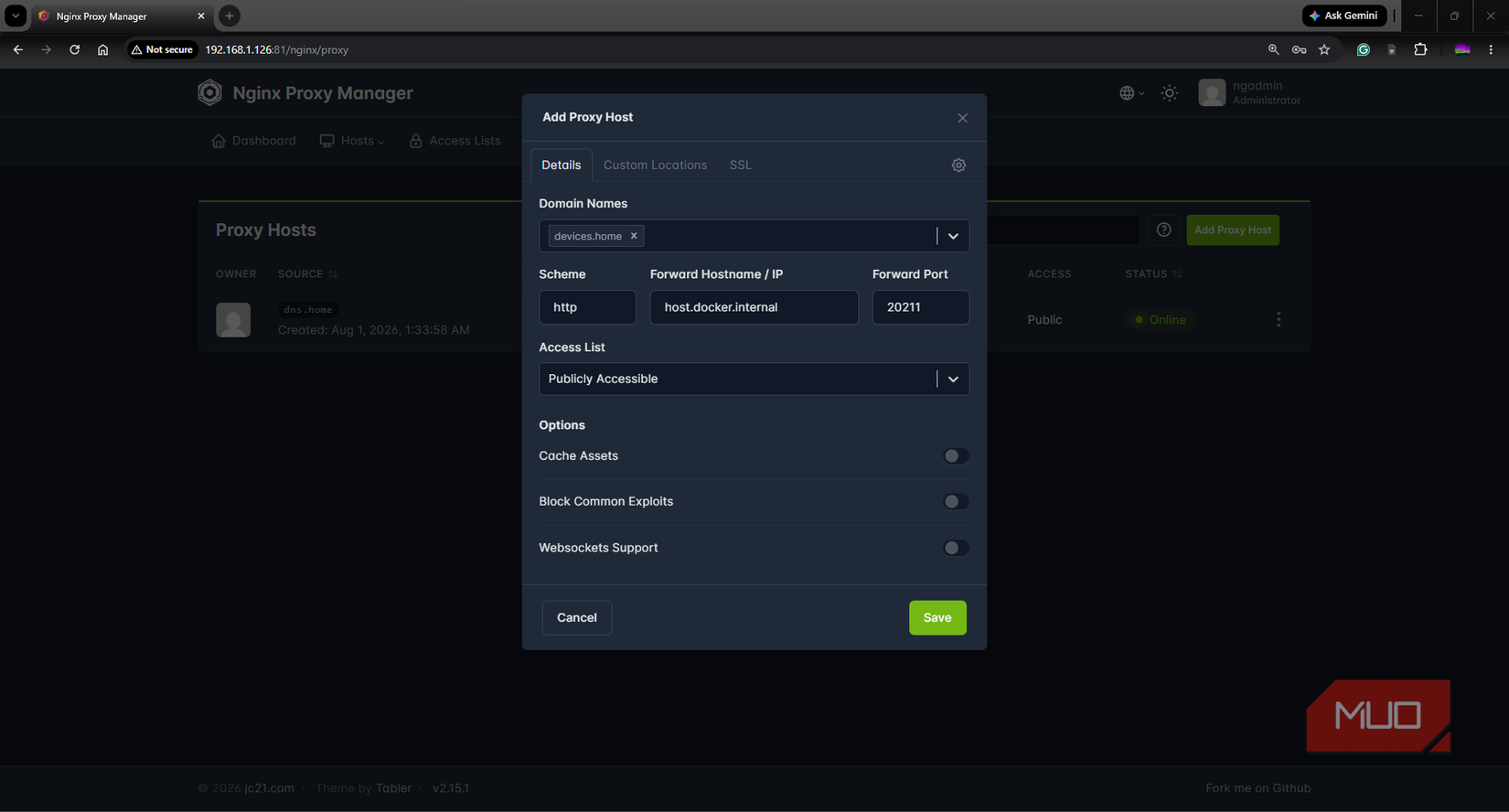Open Fork me on Github link

pyautogui.click(x=1257, y=788)
